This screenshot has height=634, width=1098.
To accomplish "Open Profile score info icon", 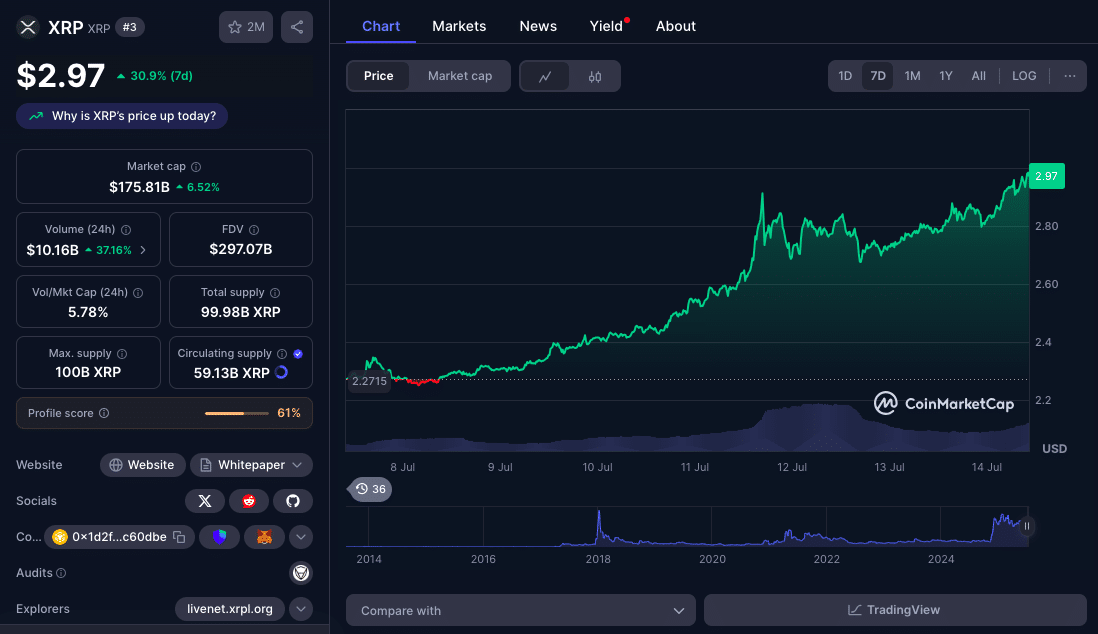I will [x=104, y=413].
